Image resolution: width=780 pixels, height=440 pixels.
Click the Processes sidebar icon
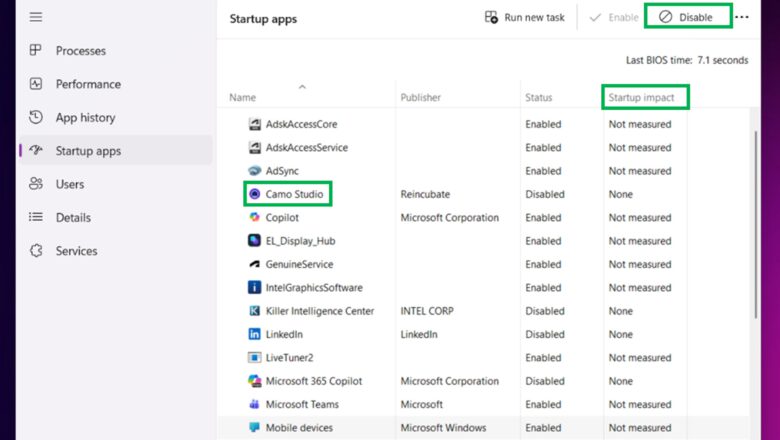click(x=36, y=50)
